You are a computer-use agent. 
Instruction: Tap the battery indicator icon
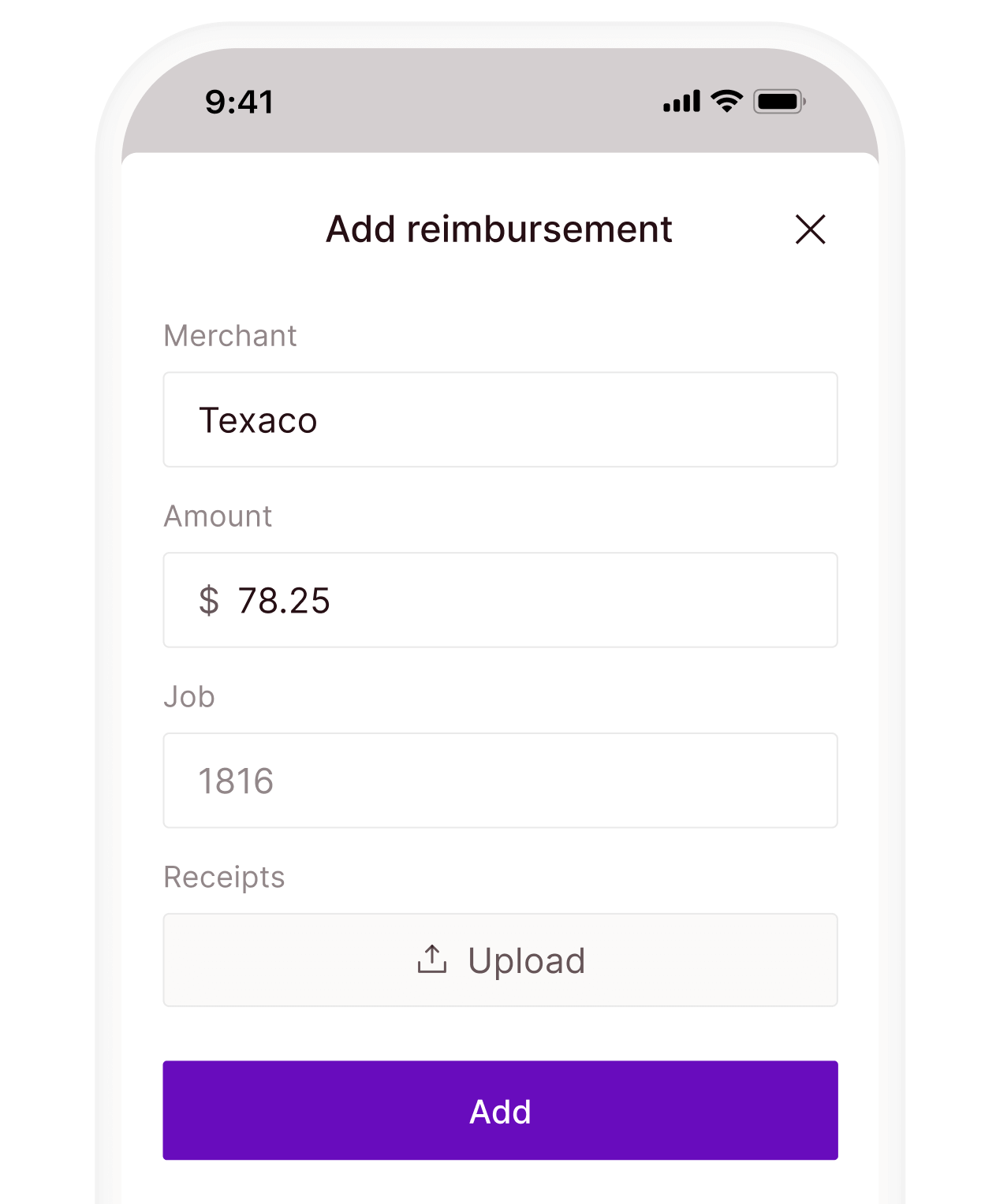tap(779, 102)
